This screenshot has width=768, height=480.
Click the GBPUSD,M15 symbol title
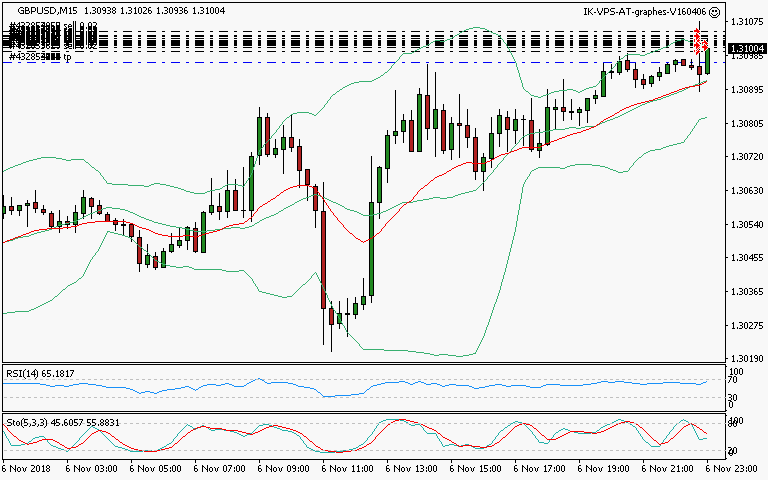[x=48, y=13]
